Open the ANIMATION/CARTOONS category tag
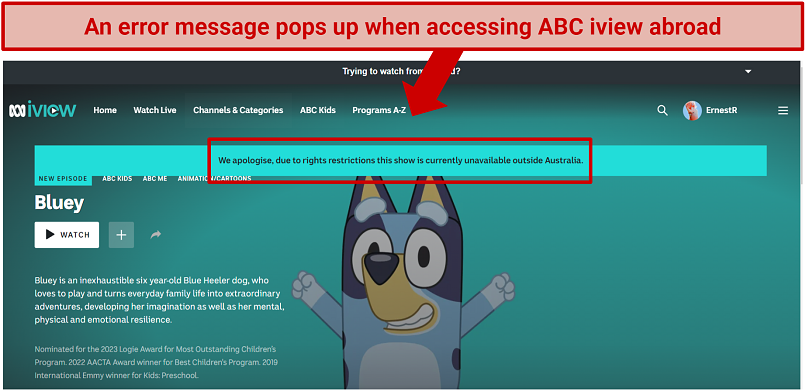Screen dimensions: 806x391 tap(214, 179)
